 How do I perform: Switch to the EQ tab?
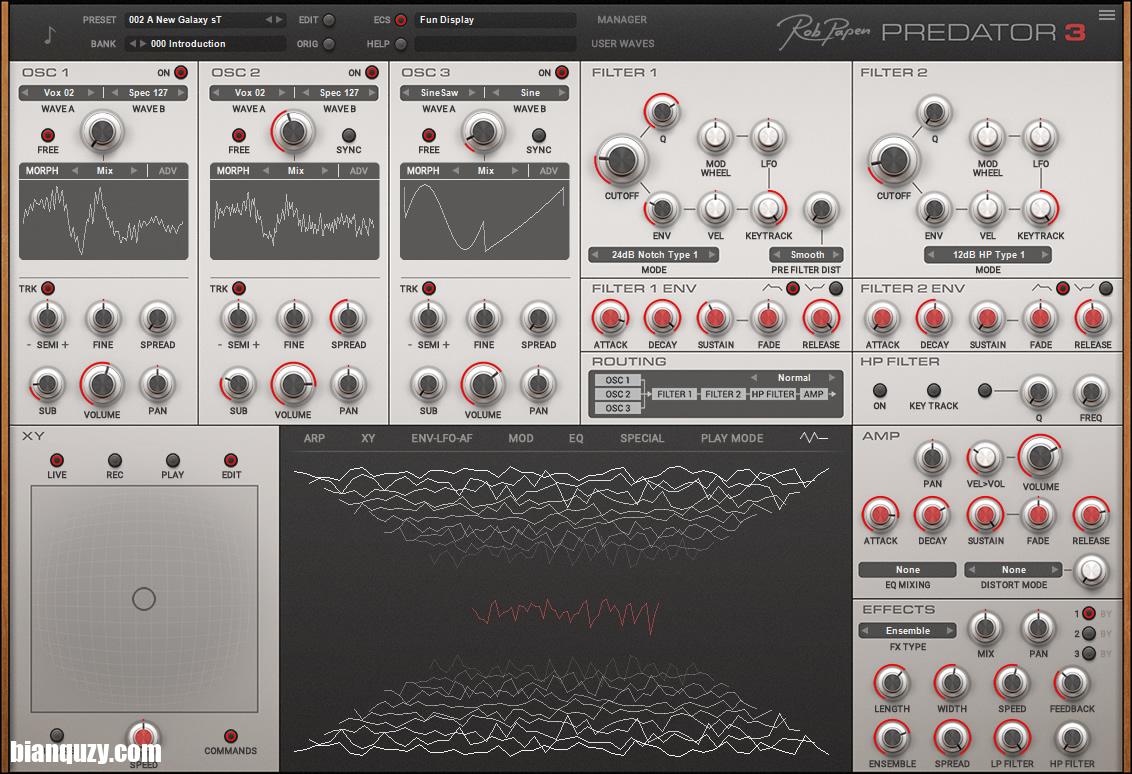575,438
